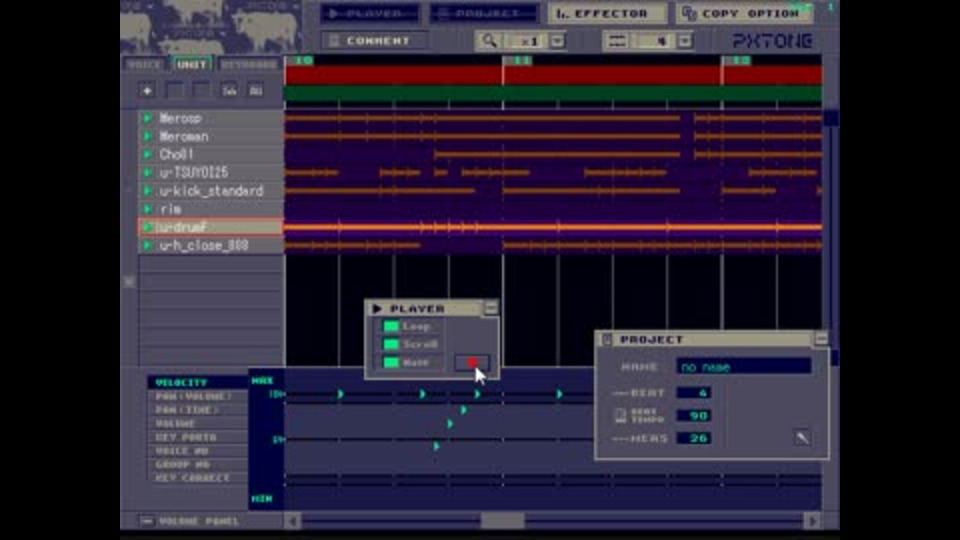Click the magnifier zoom icon
Viewport: 960px width, 540px height.
489,41
